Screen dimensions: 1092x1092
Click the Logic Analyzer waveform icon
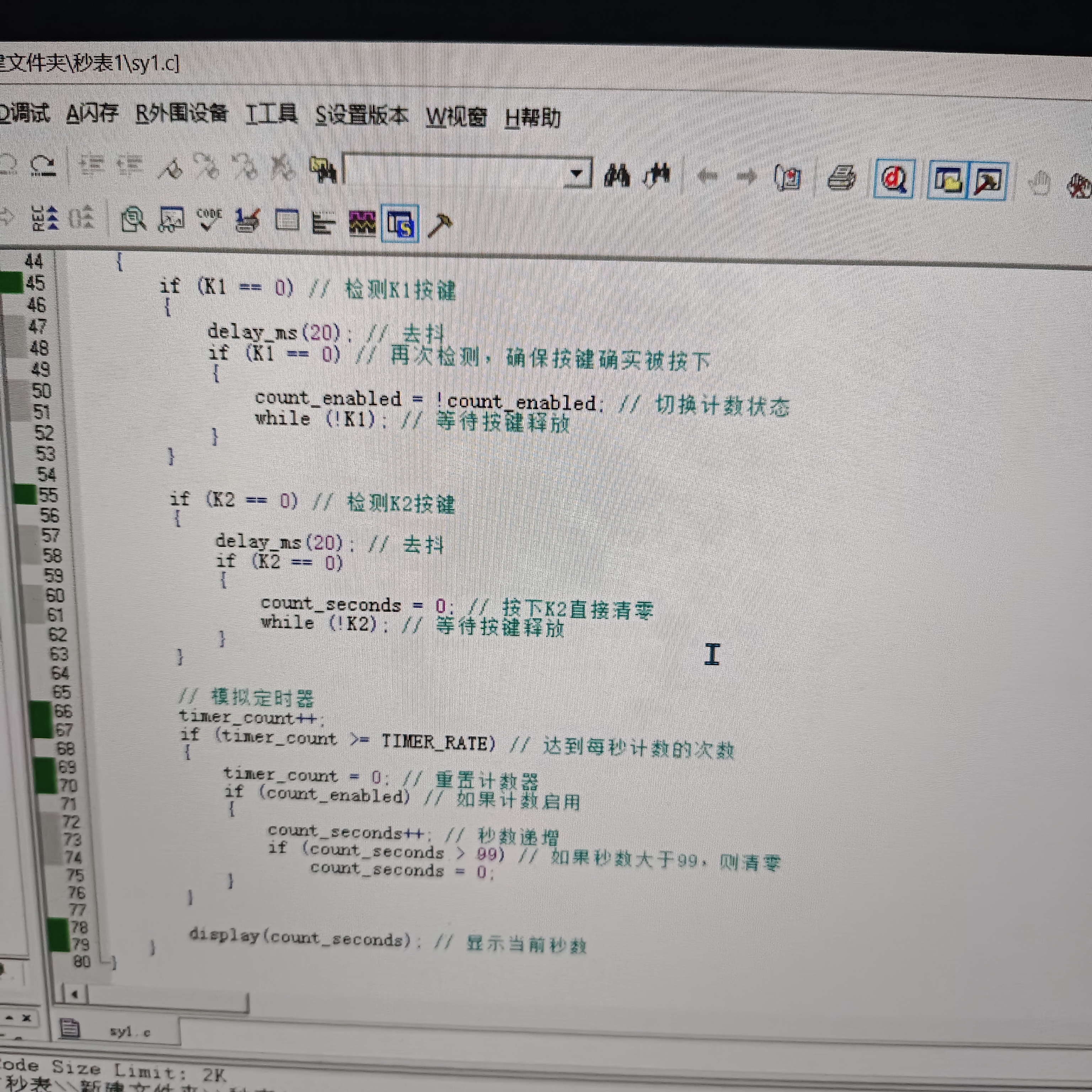click(x=362, y=223)
